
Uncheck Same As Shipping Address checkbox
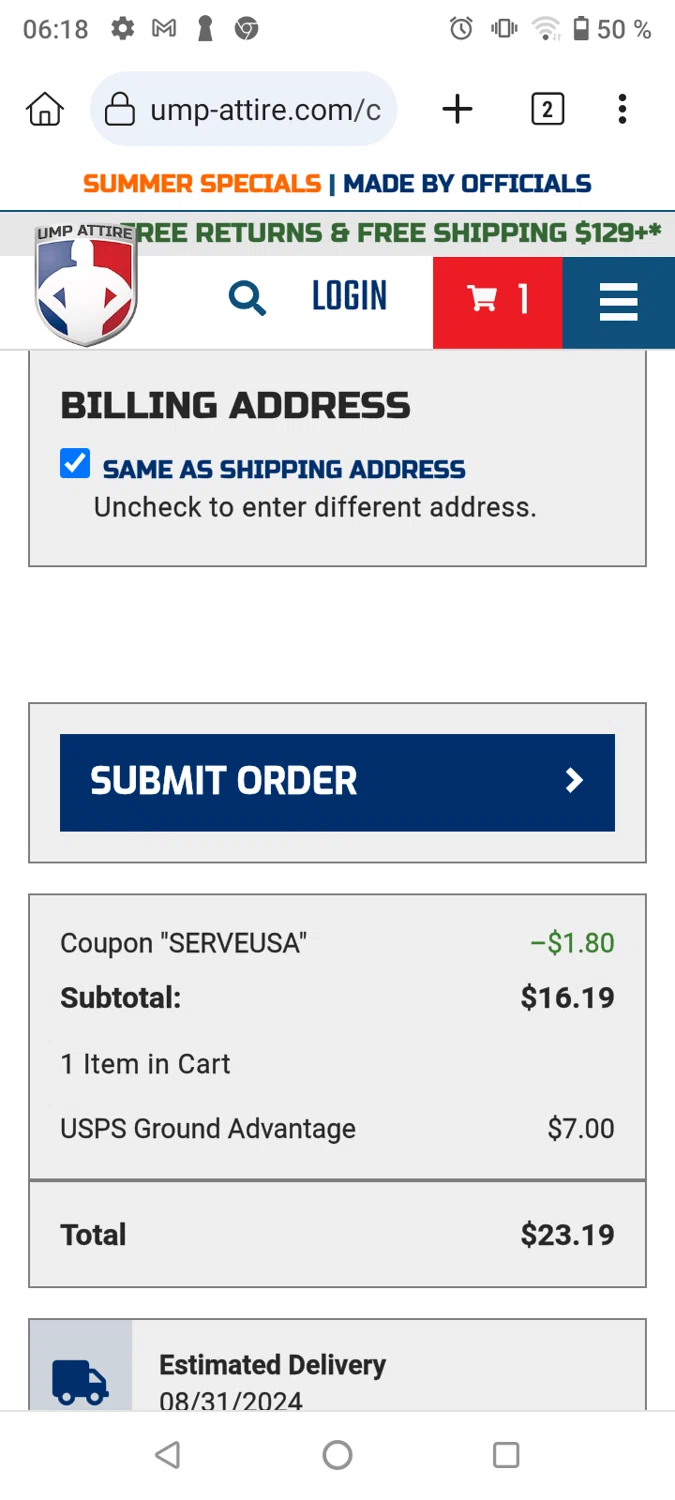tap(75, 464)
